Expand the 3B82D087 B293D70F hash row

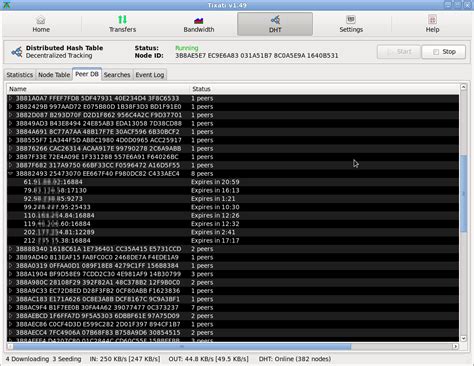click(x=10, y=115)
